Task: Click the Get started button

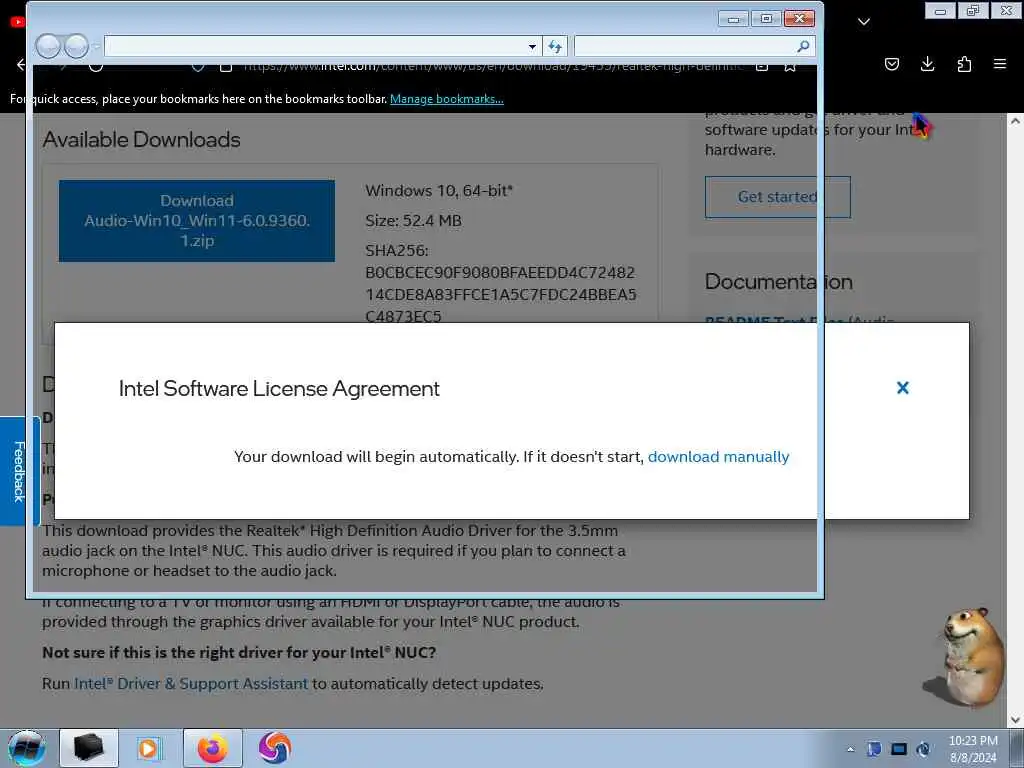Action: click(777, 197)
